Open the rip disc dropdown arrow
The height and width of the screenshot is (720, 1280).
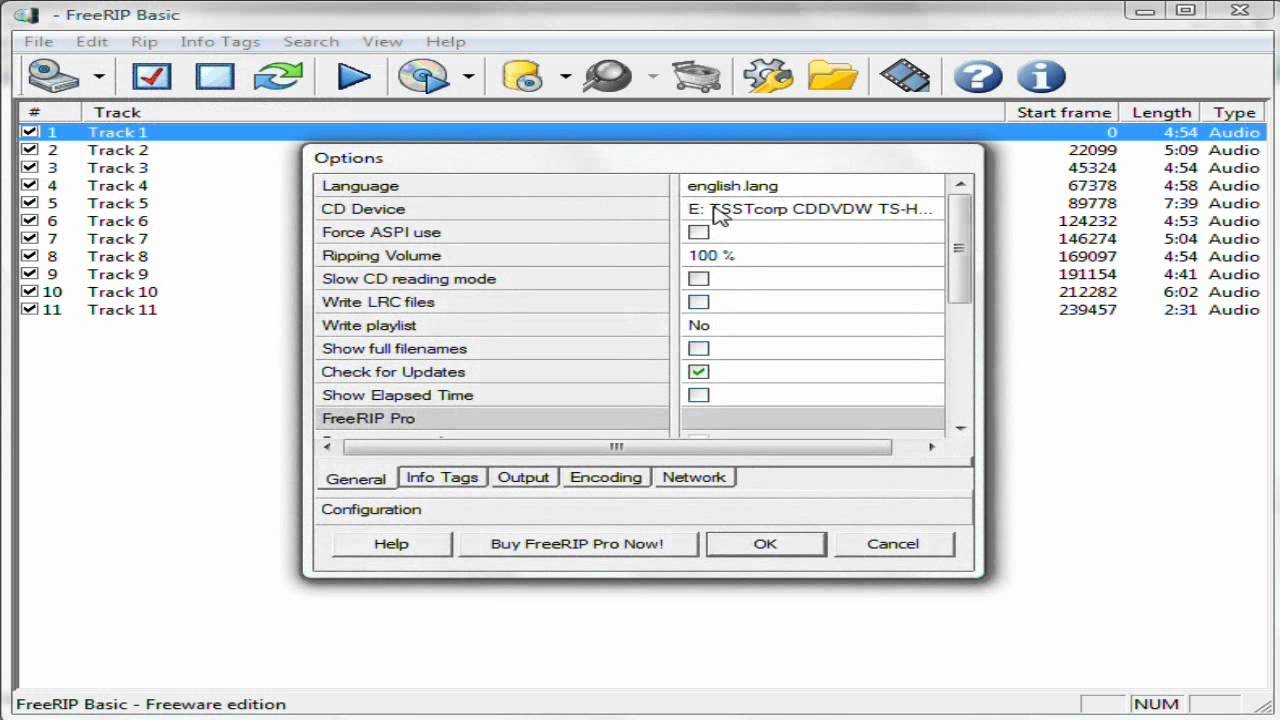click(x=468, y=77)
